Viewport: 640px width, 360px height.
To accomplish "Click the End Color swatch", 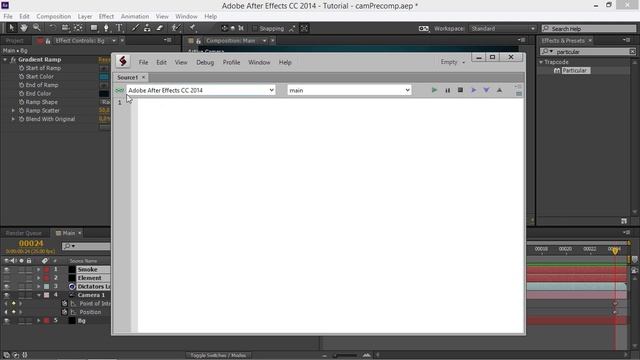I will coord(104,93).
